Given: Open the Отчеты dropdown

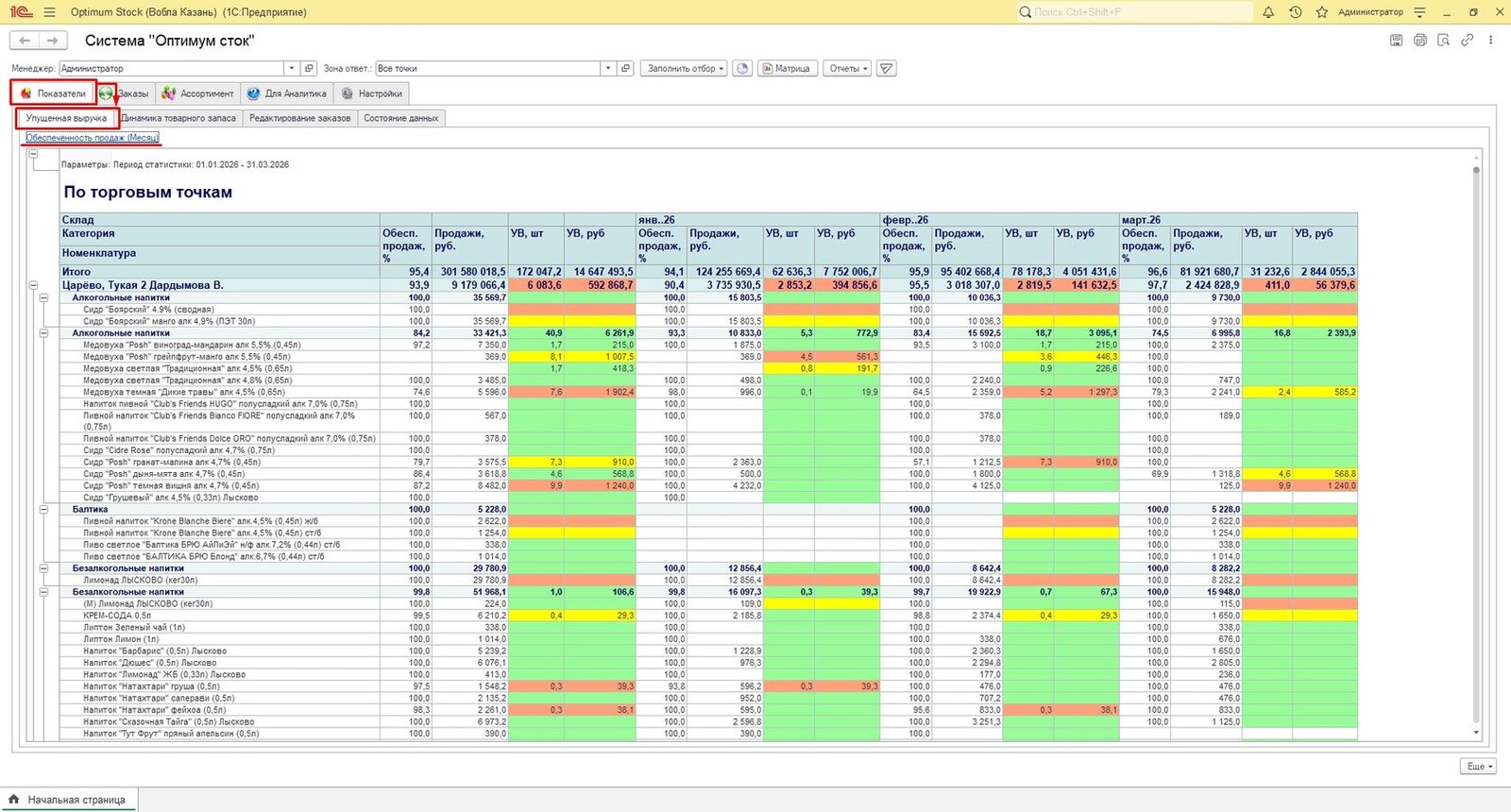Looking at the screenshot, I should point(848,68).
